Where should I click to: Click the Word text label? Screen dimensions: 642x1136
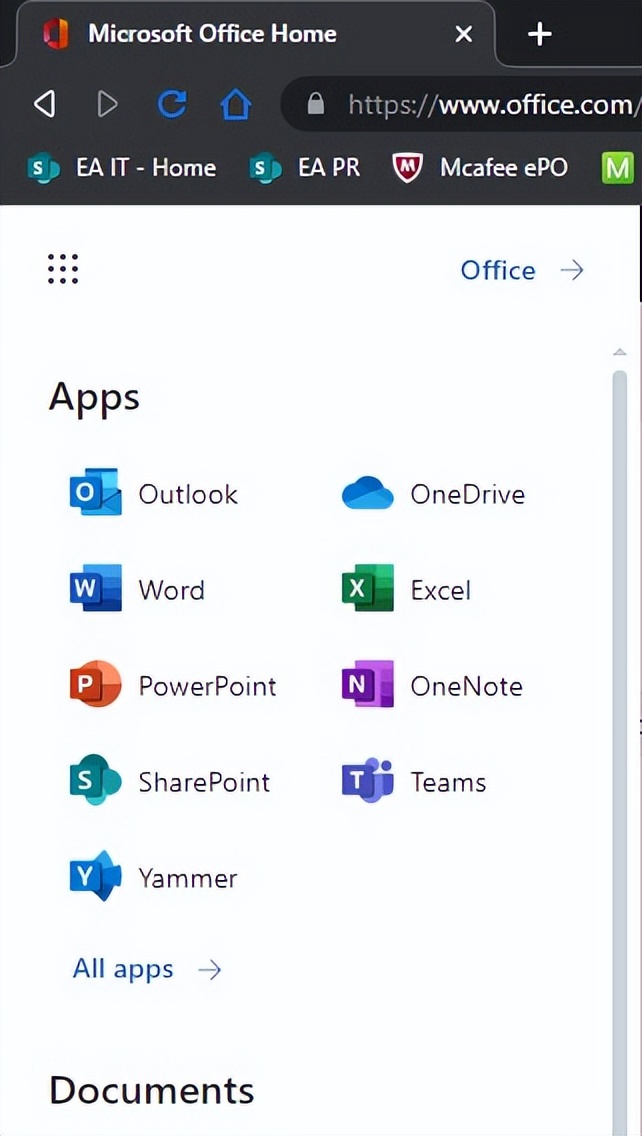pyautogui.click(x=172, y=590)
